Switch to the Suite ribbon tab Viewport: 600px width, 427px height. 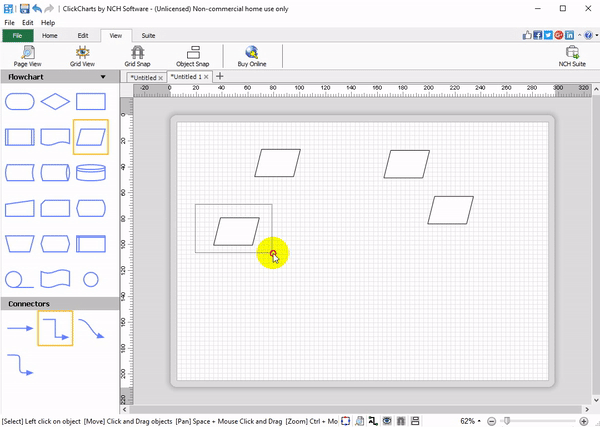(148, 36)
